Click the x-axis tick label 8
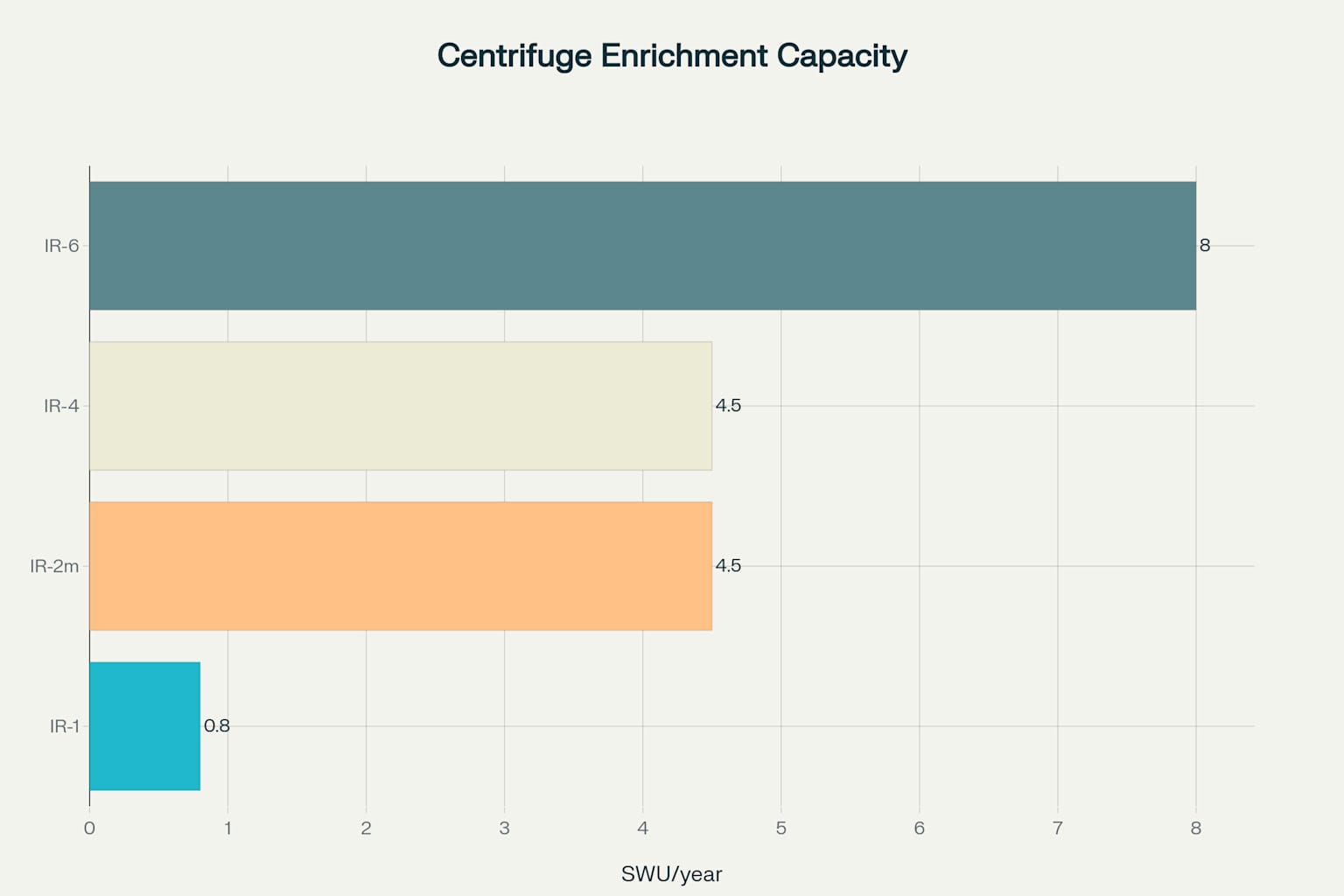This screenshot has width=1344, height=896. [1195, 829]
